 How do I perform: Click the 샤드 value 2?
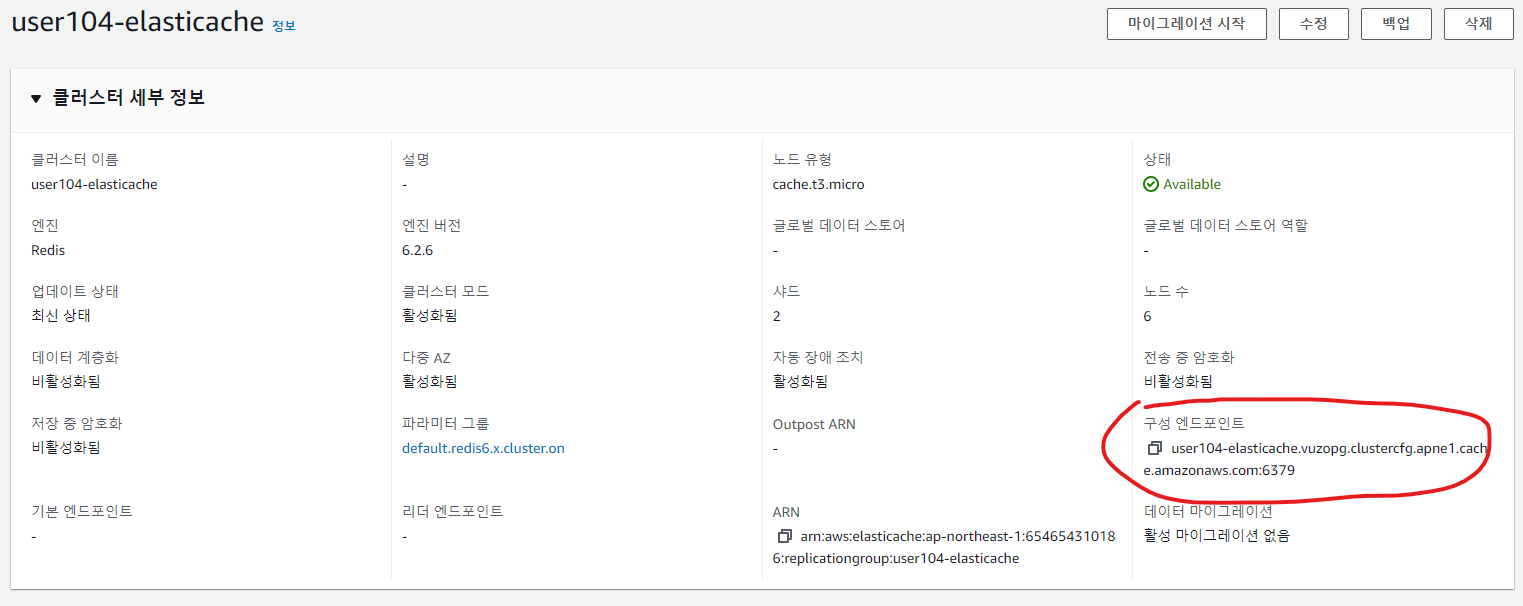tap(777, 316)
